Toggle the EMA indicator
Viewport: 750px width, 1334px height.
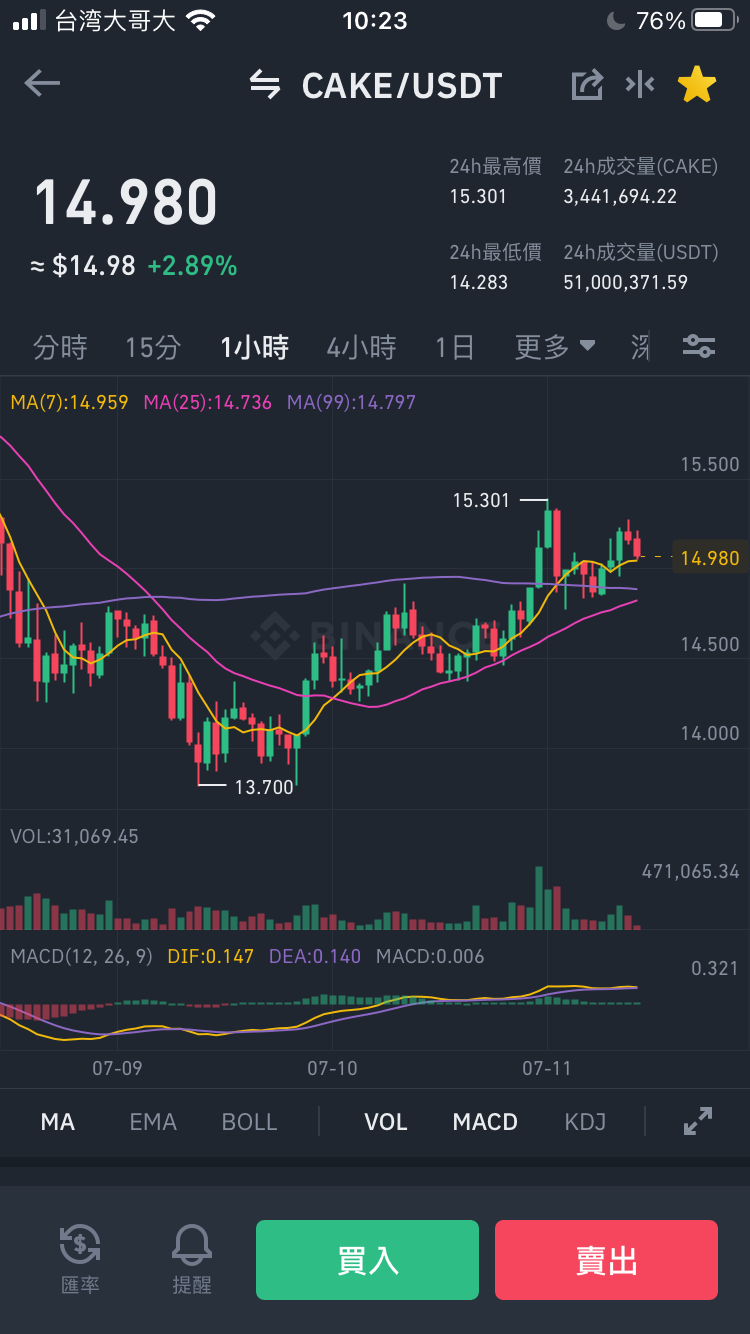click(153, 1122)
